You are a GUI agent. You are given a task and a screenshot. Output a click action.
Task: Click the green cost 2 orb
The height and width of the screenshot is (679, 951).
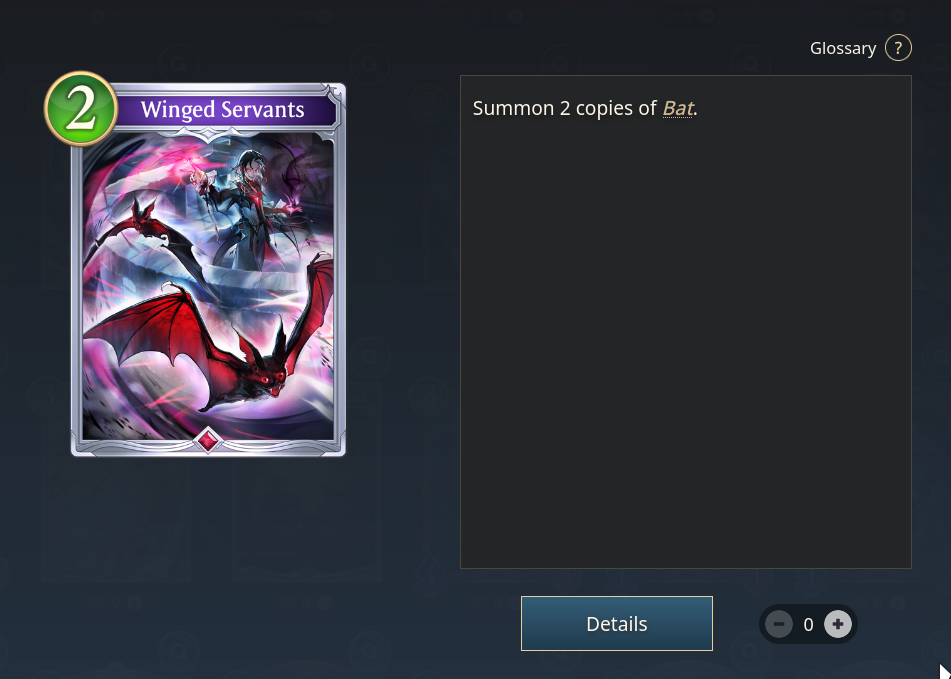point(81,109)
